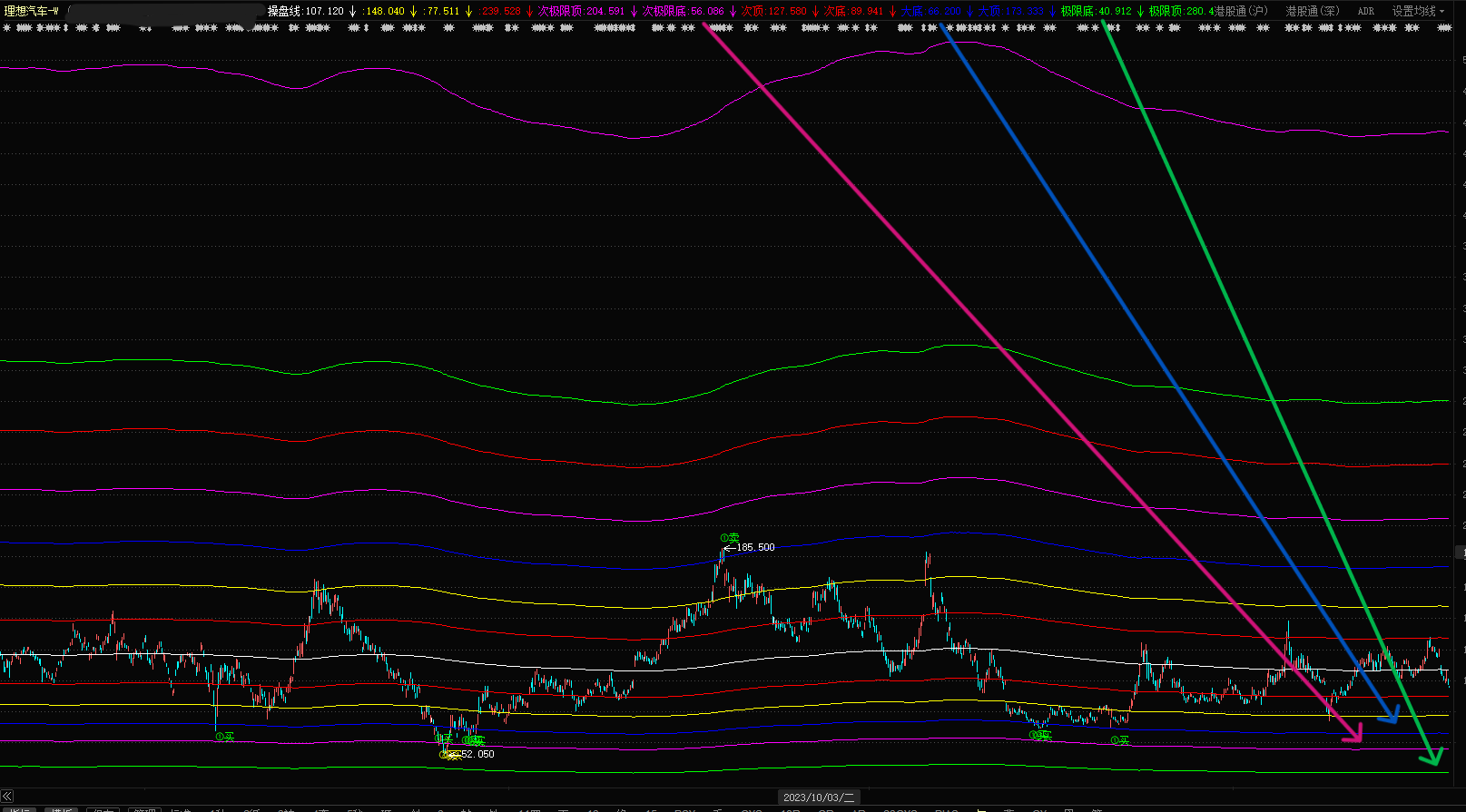
Task: Select the red 239.528 indicator value
Action: click(499, 11)
